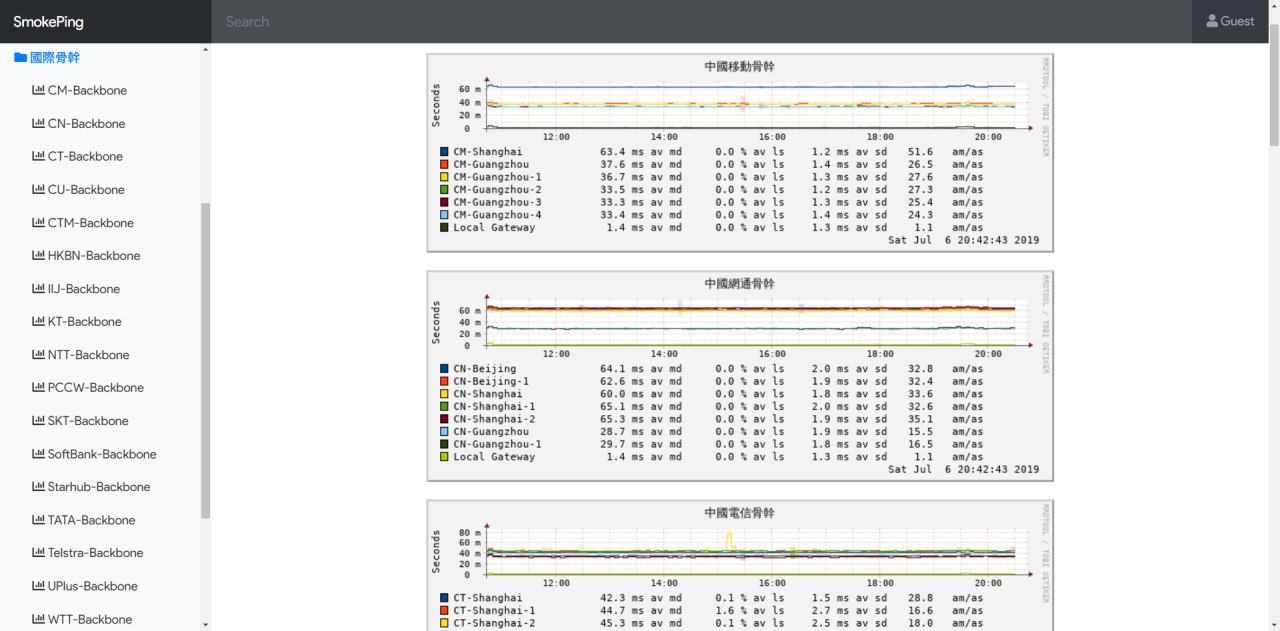Click chart icon next to PCCW-Backbone
1280x631 pixels.
[38, 388]
